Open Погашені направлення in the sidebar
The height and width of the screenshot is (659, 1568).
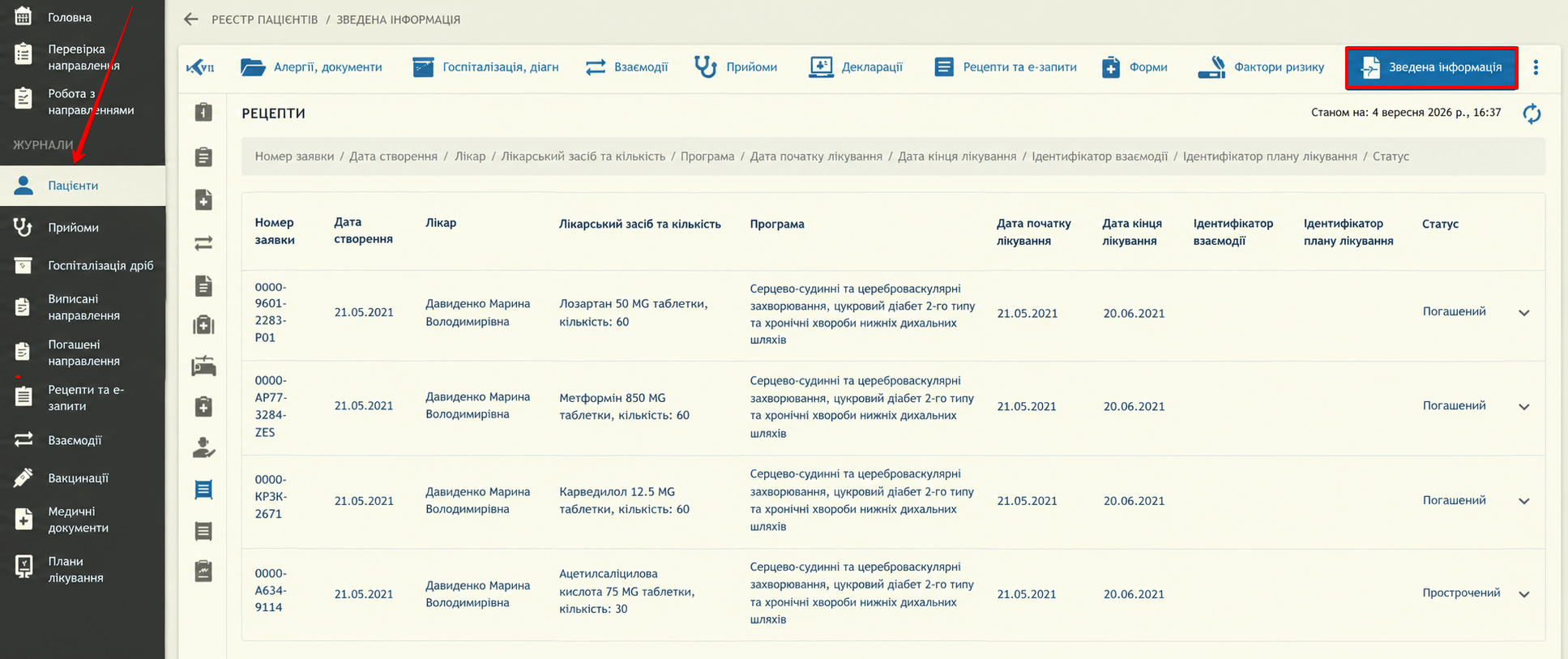(x=83, y=353)
